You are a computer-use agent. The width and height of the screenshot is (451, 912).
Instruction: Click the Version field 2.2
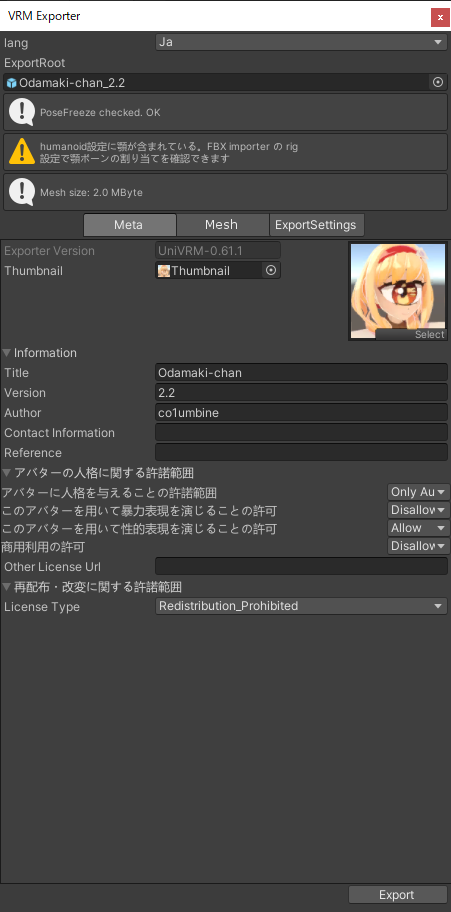pyautogui.click(x=301, y=393)
